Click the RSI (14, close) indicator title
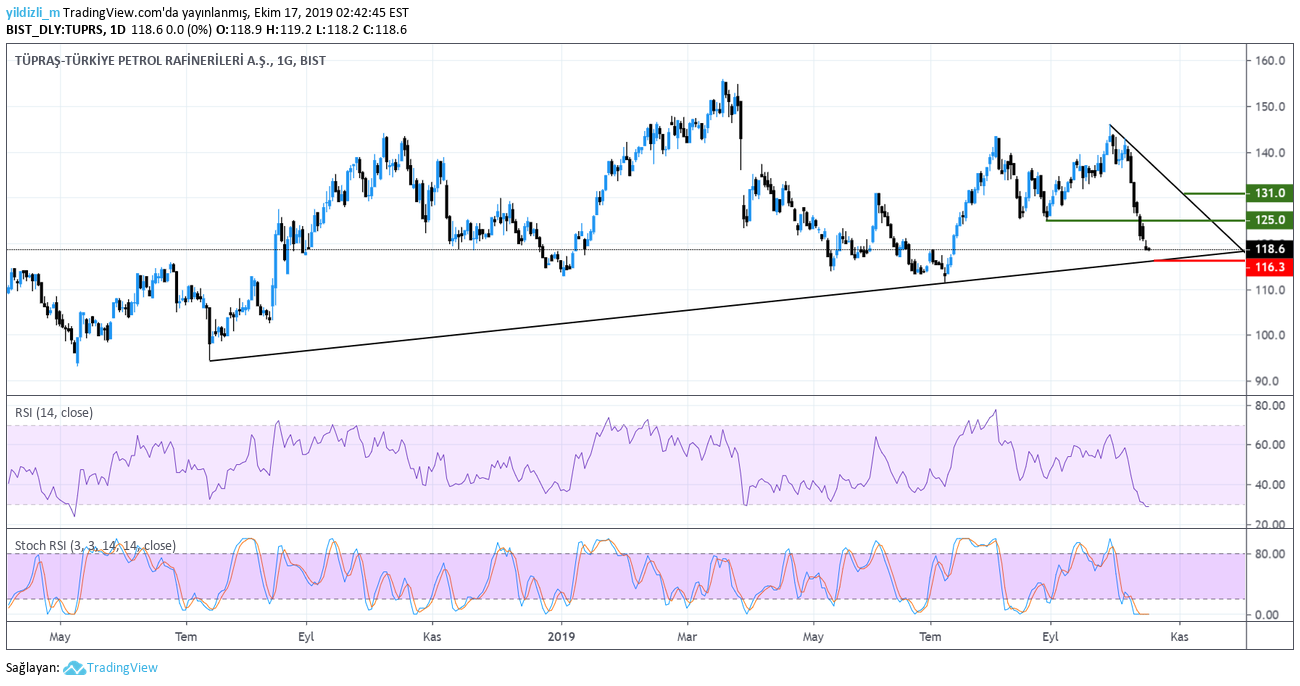 click(x=56, y=412)
